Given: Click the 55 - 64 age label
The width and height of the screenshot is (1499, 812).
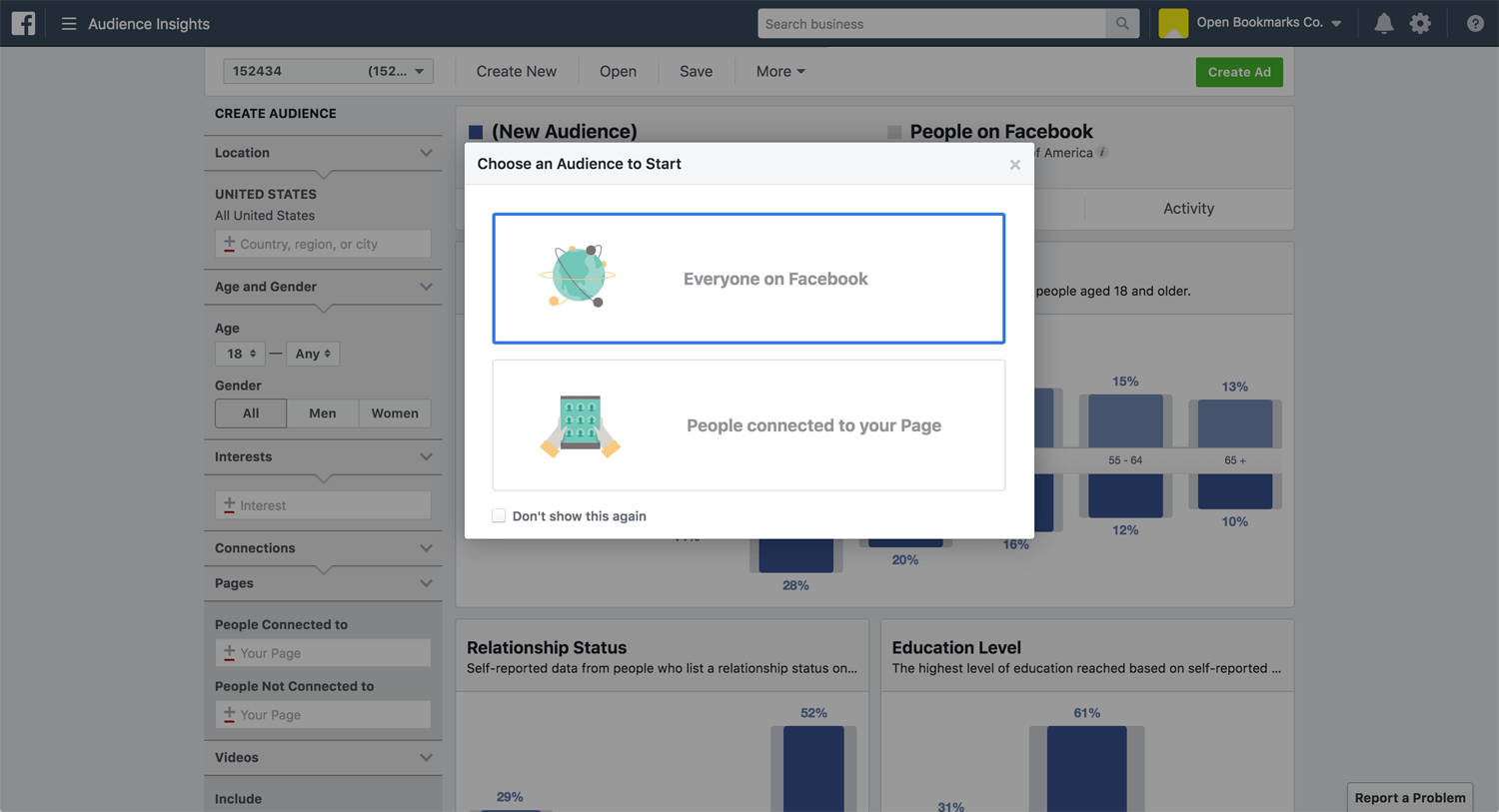Looking at the screenshot, I should [x=1125, y=460].
